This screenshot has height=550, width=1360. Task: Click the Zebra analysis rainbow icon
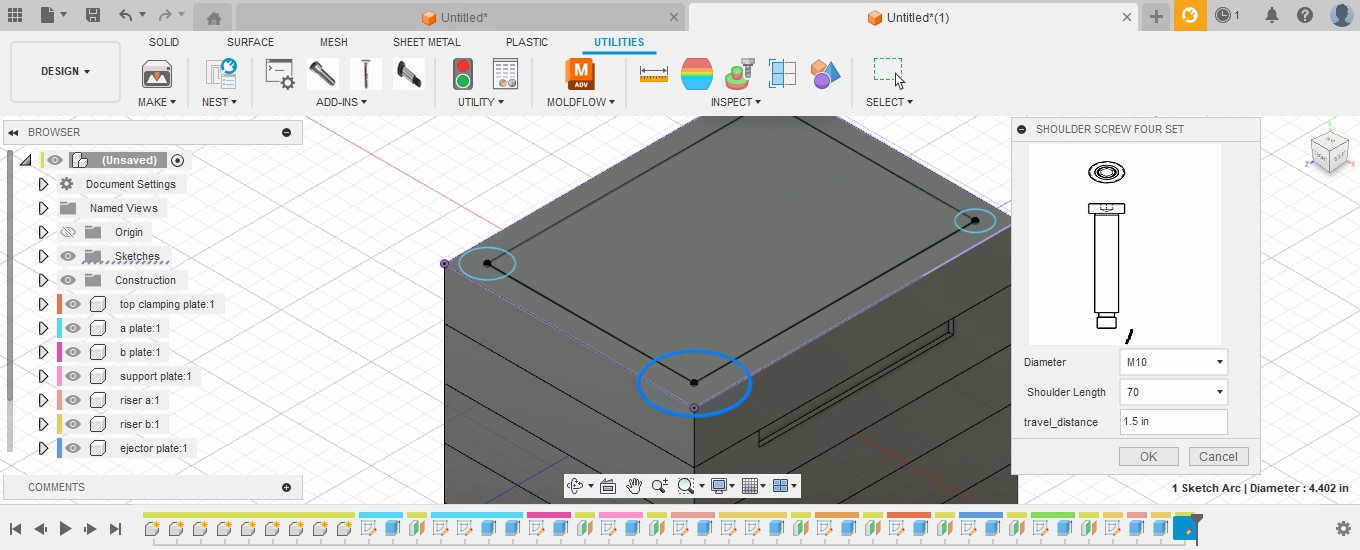click(697, 74)
